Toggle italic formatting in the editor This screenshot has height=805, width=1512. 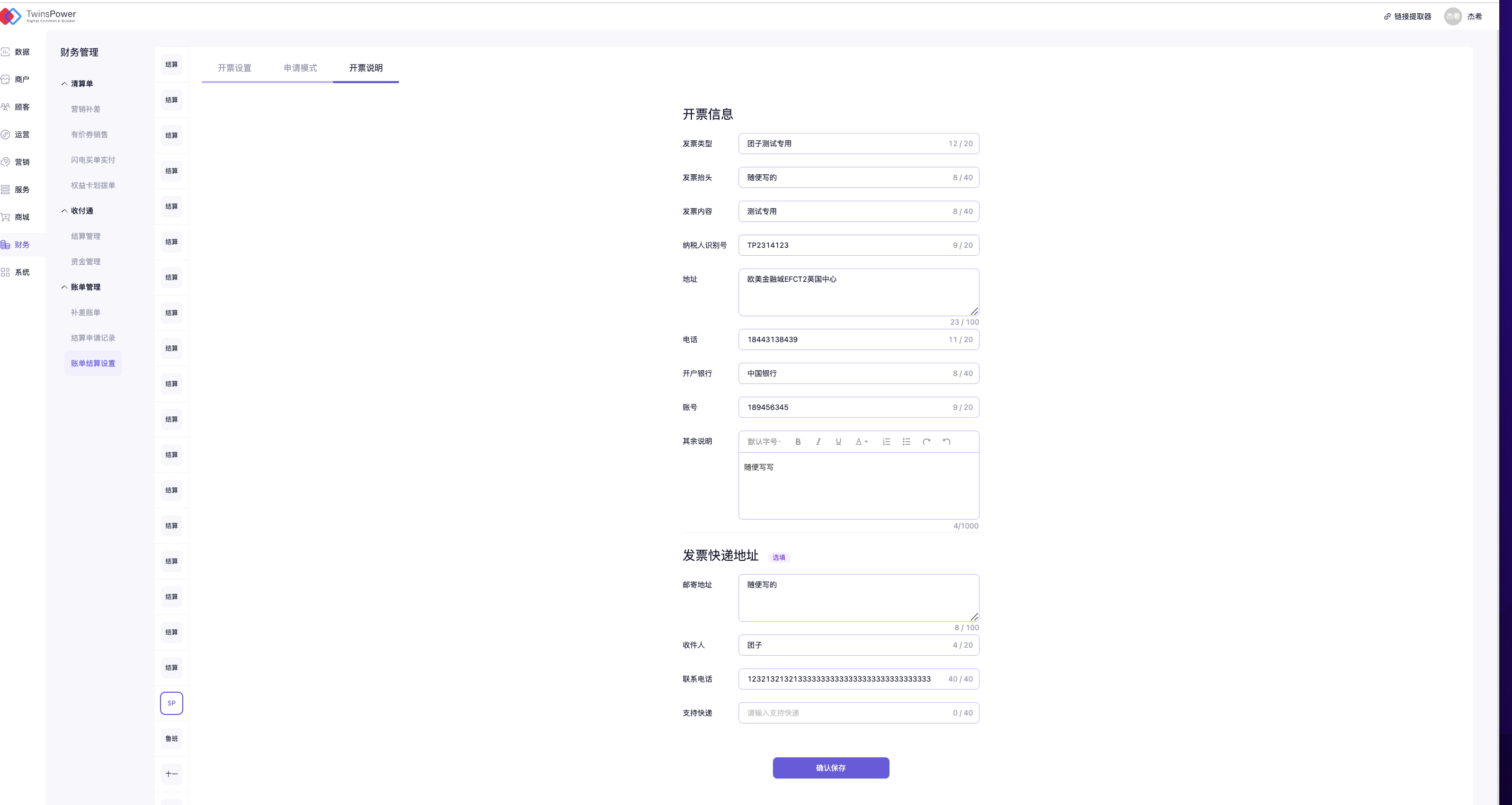818,442
